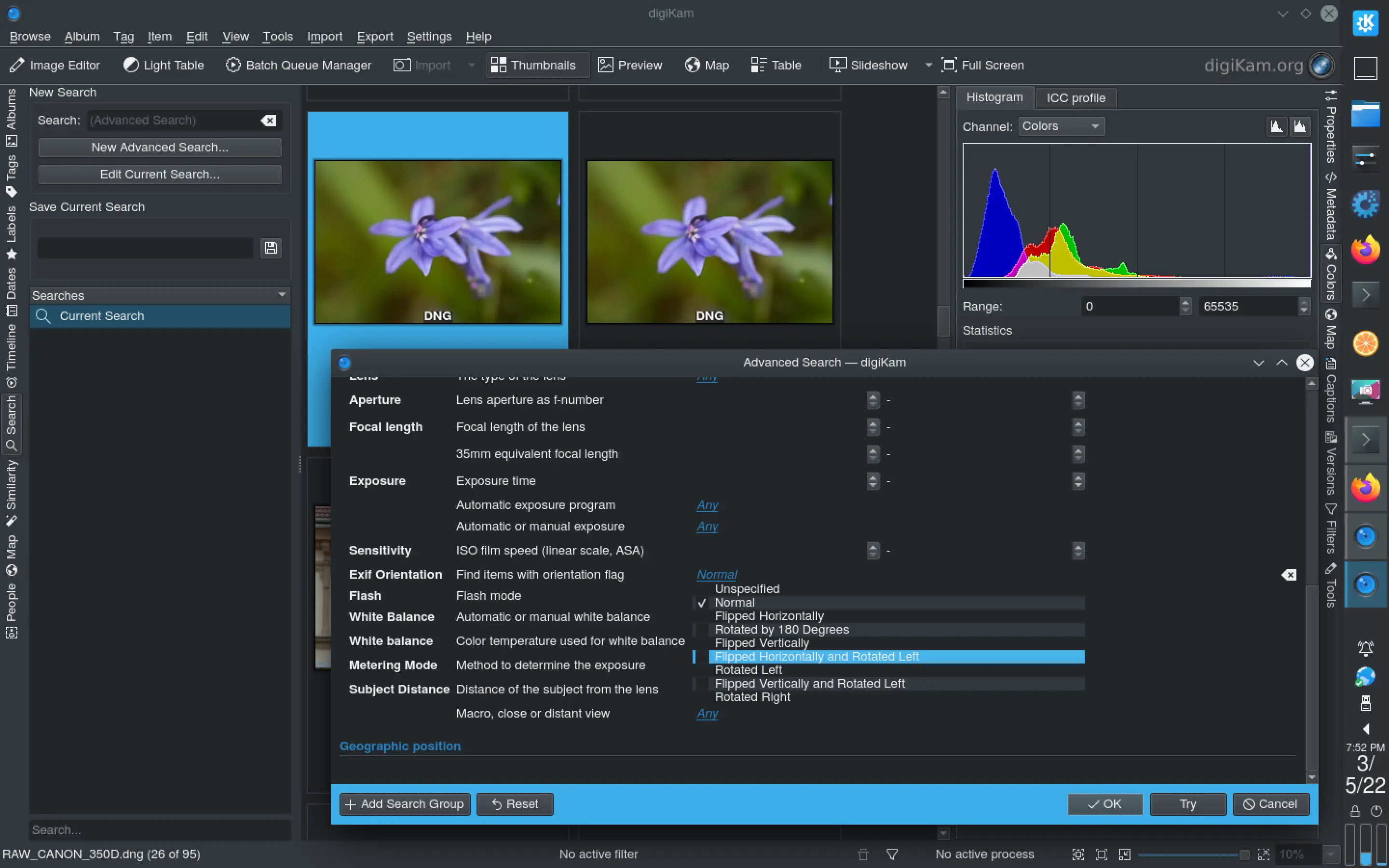This screenshot has width=1389, height=868.
Task: Open the Slideshow options arrow
Action: point(928,65)
